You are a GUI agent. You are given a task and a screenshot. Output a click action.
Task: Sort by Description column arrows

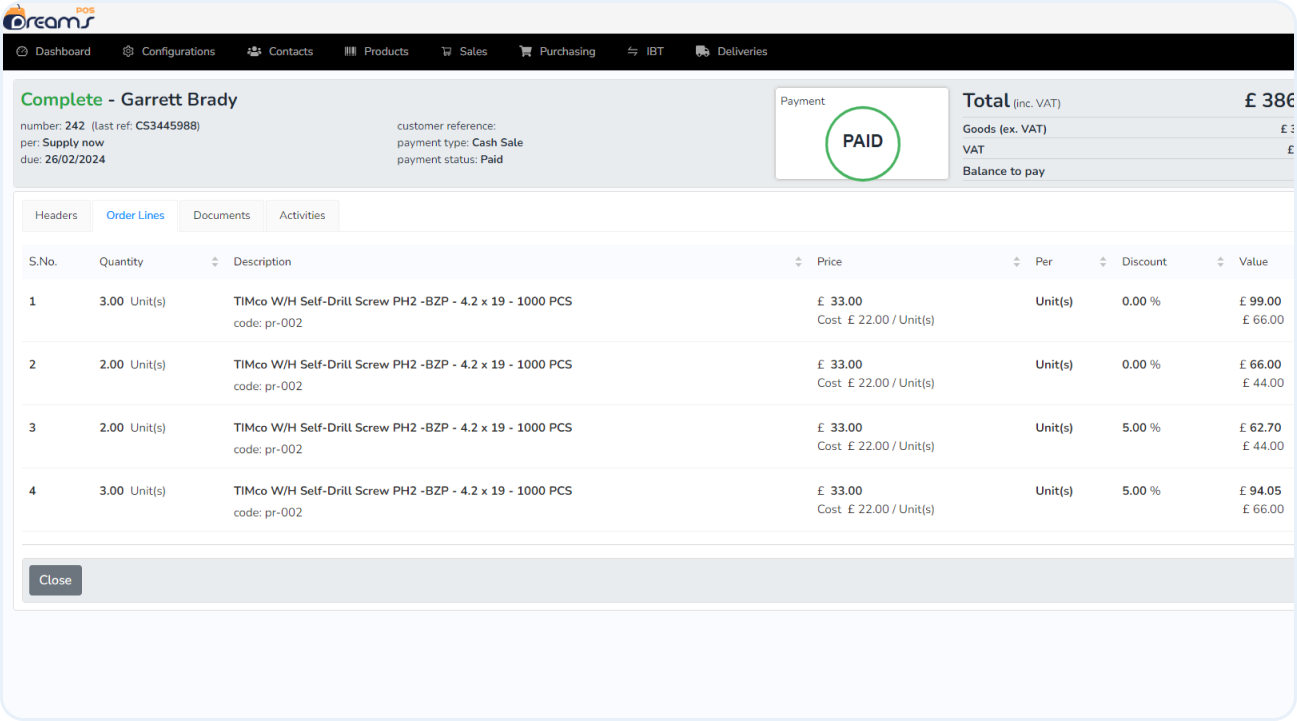[x=798, y=262]
